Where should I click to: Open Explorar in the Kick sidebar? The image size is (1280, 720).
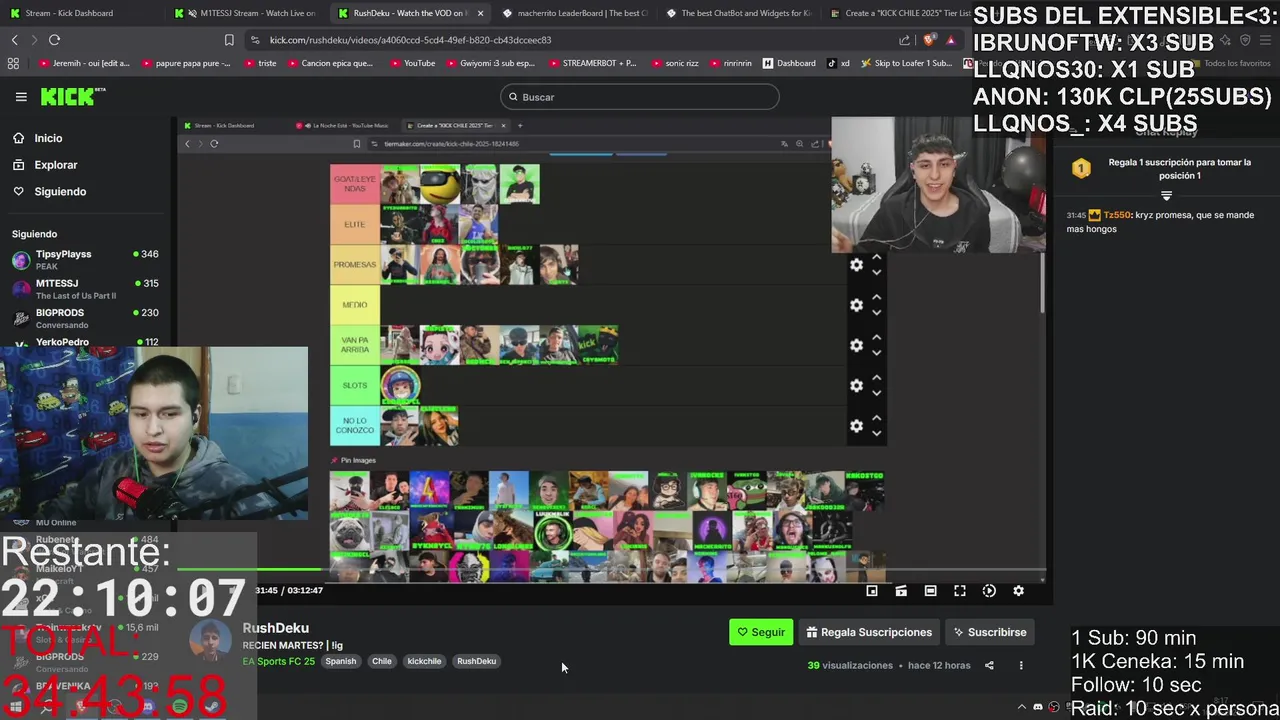[56, 165]
